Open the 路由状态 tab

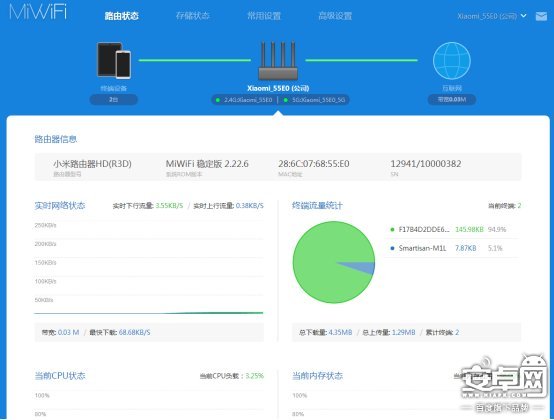click(121, 16)
